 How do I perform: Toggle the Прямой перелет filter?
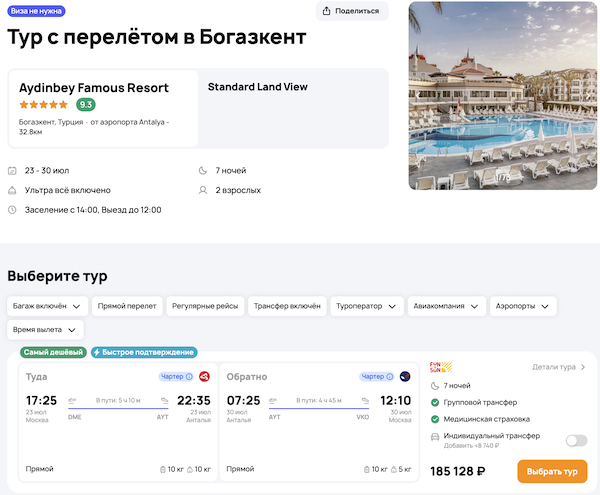[x=127, y=306]
